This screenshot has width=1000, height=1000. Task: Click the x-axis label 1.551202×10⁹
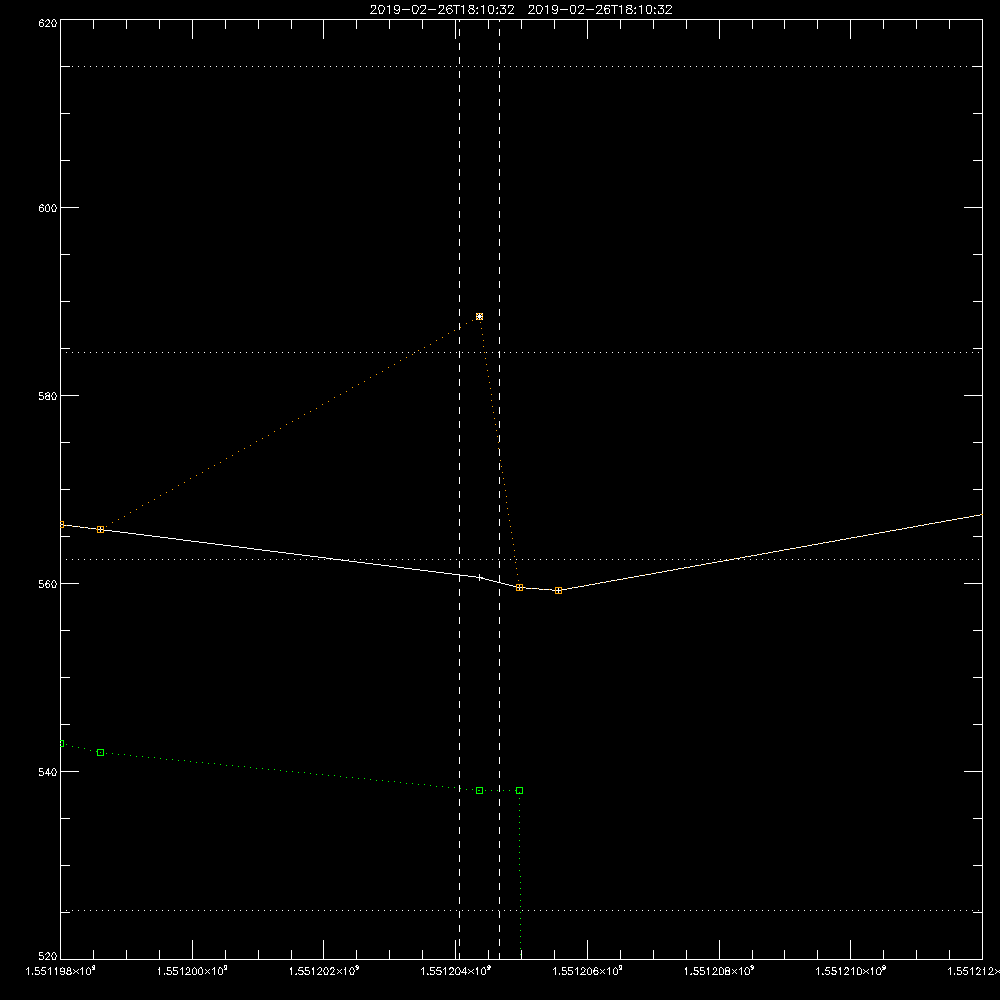(324, 971)
